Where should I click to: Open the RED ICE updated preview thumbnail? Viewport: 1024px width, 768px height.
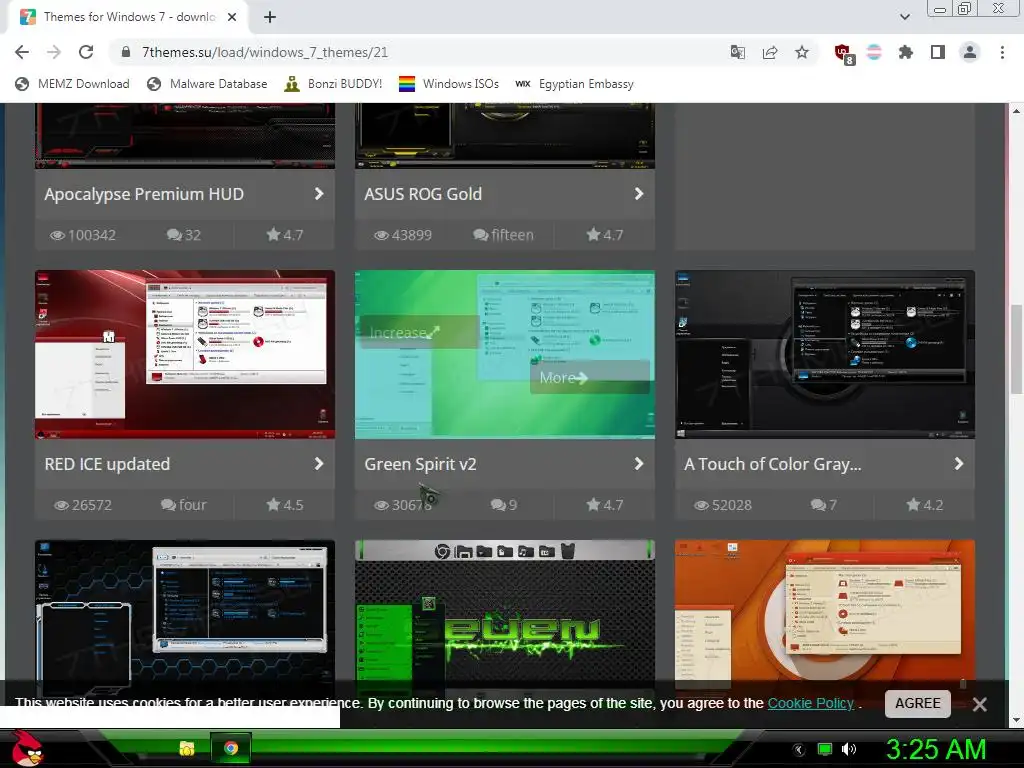pos(185,354)
